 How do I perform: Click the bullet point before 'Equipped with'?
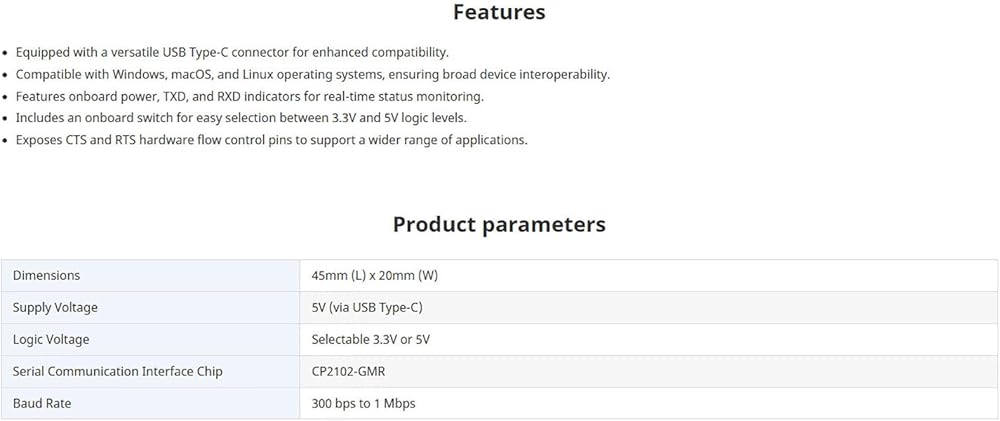click(6, 53)
